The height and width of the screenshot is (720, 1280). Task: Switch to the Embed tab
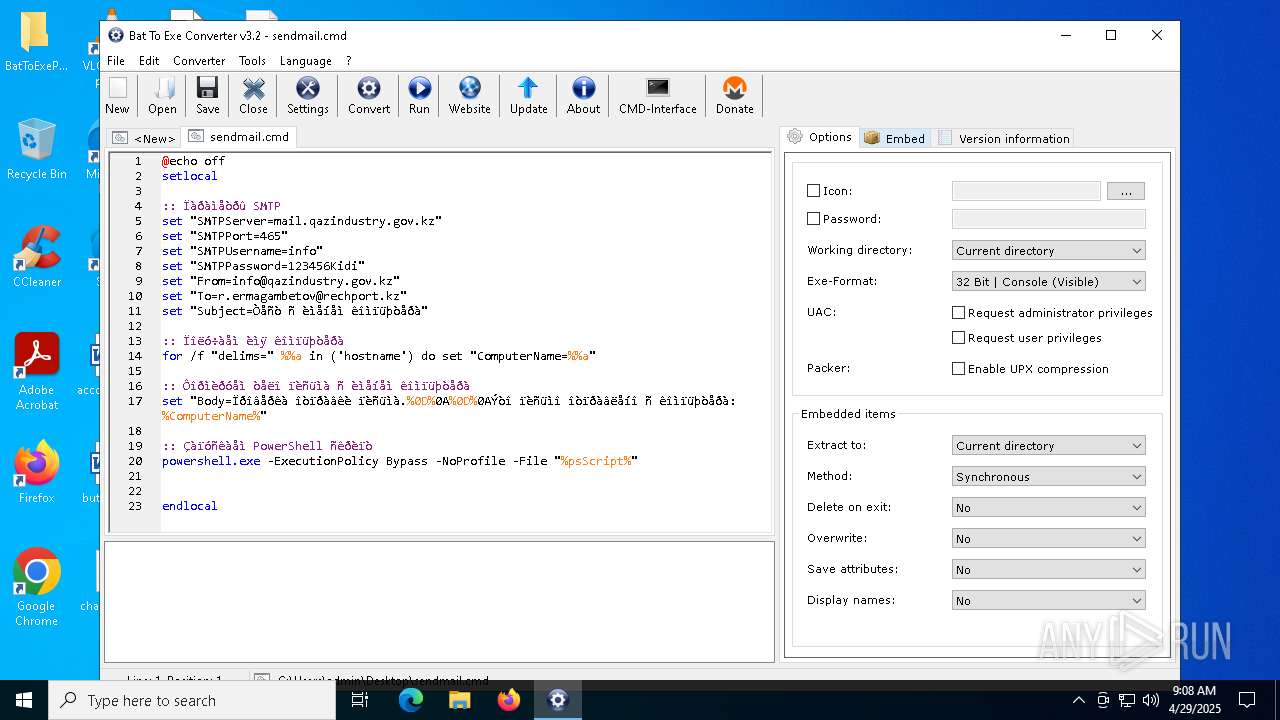pyautogui.click(x=895, y=138)
